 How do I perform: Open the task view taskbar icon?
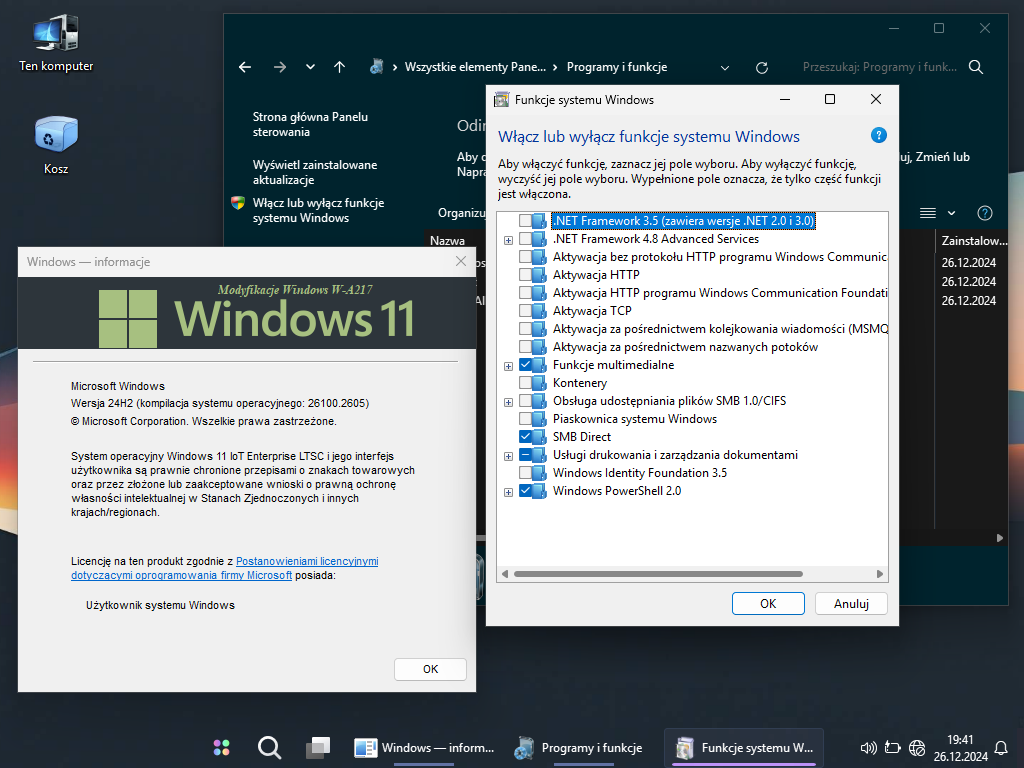317,747
